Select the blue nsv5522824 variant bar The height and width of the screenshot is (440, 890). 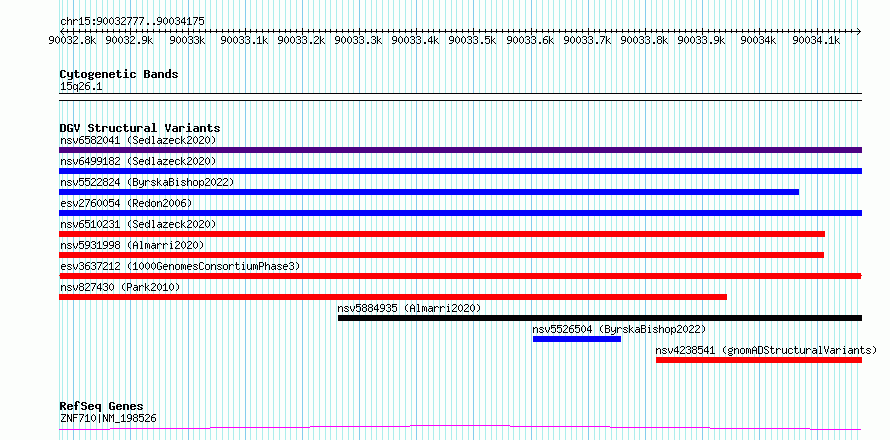pos(429,192)
